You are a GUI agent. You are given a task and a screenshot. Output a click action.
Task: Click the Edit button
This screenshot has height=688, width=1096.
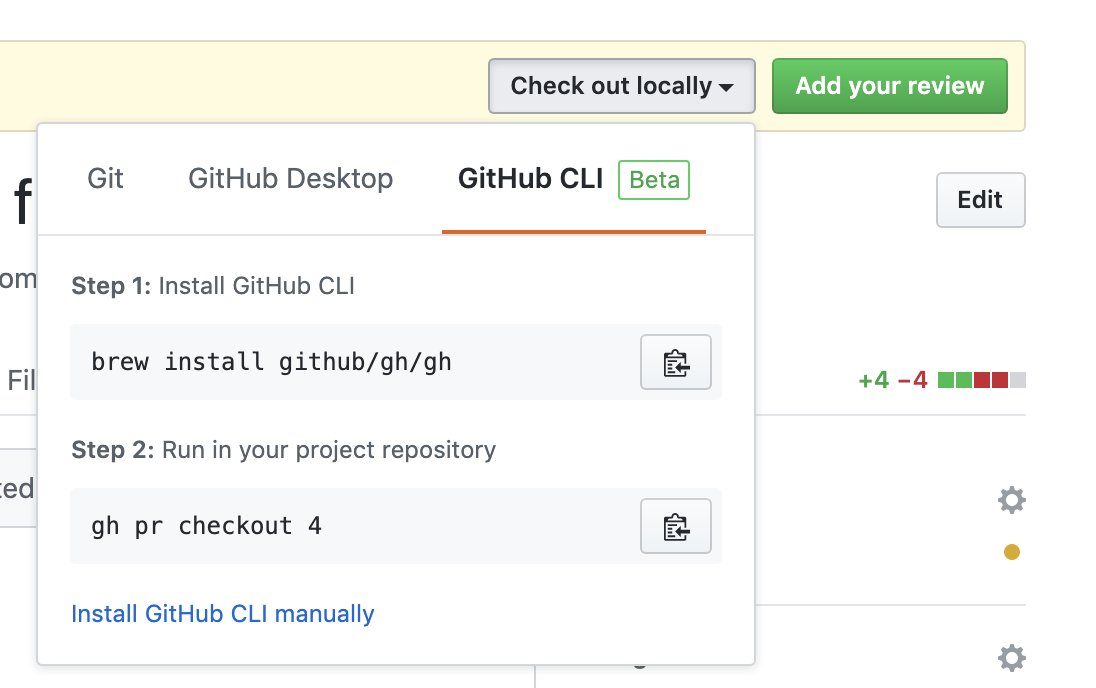[x=981, y=200]
